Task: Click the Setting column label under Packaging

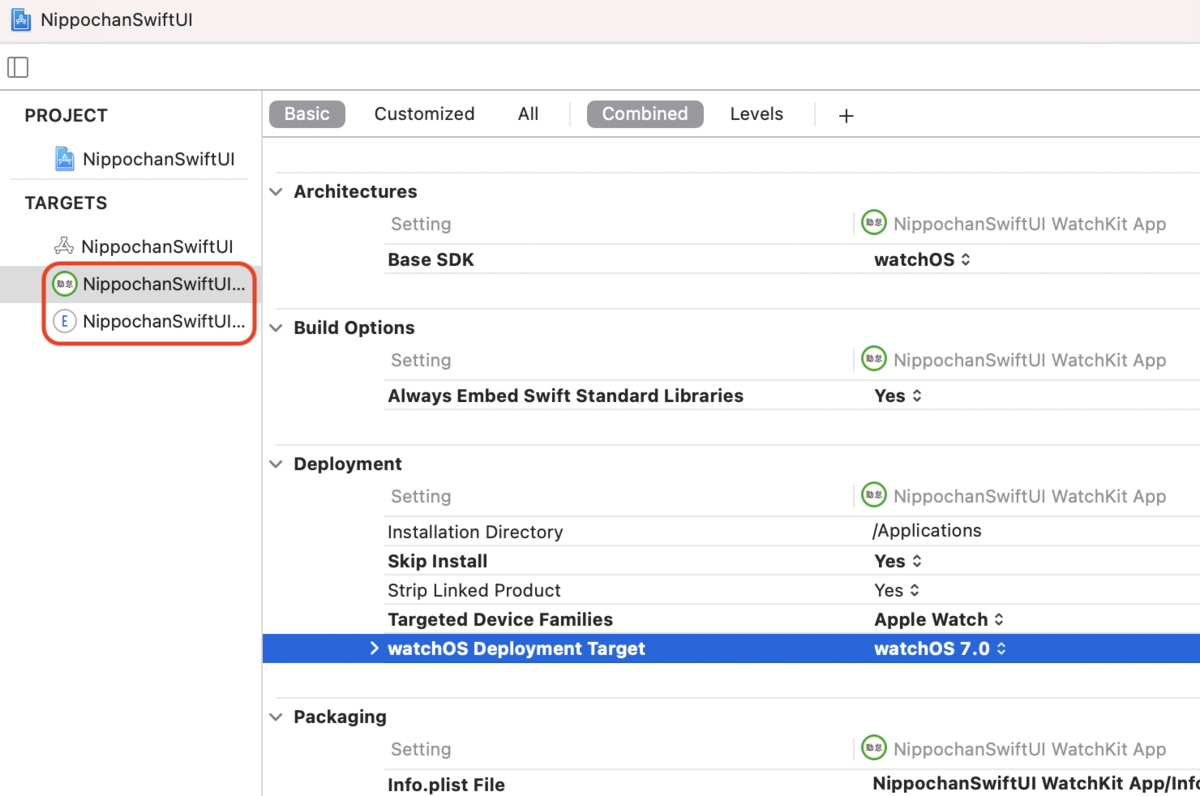Action: click(420, 749)
